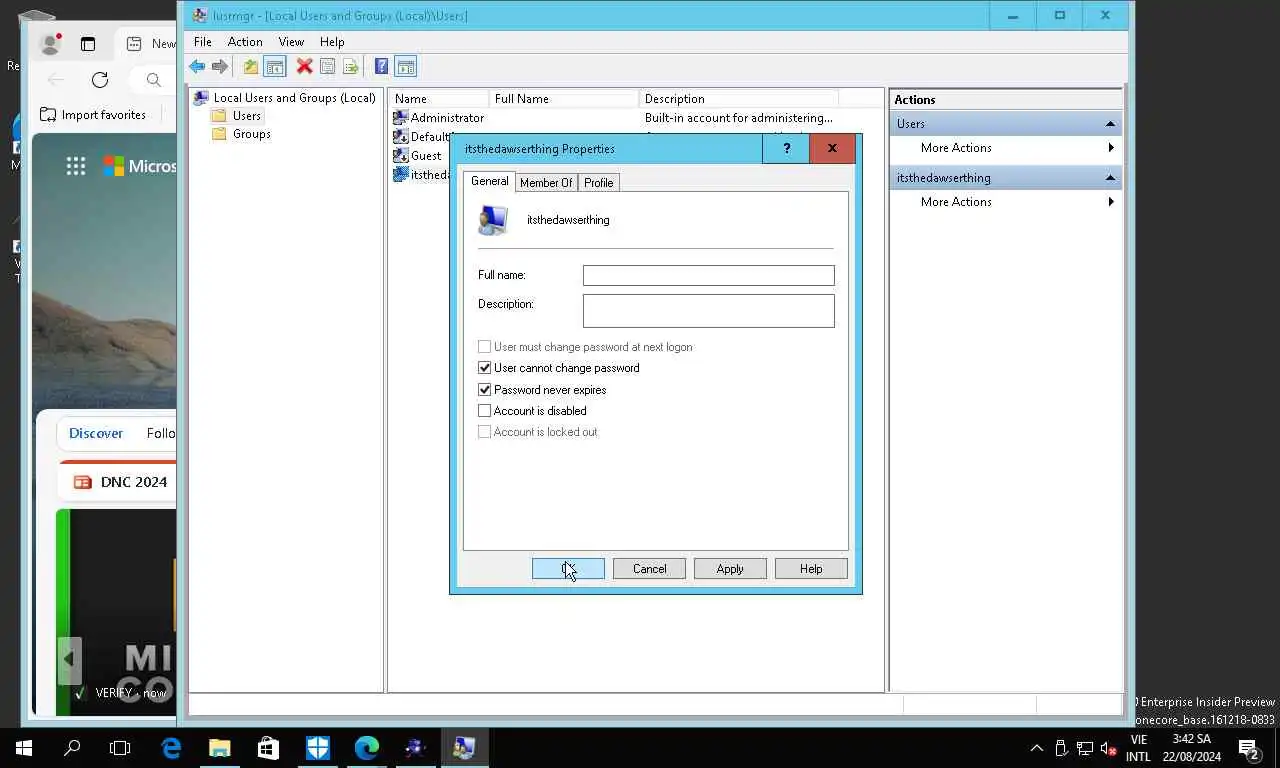The width and height of the screenshot is (1280, 768).
Task: Select Users folder in console tree
Action: click(236, 116)
